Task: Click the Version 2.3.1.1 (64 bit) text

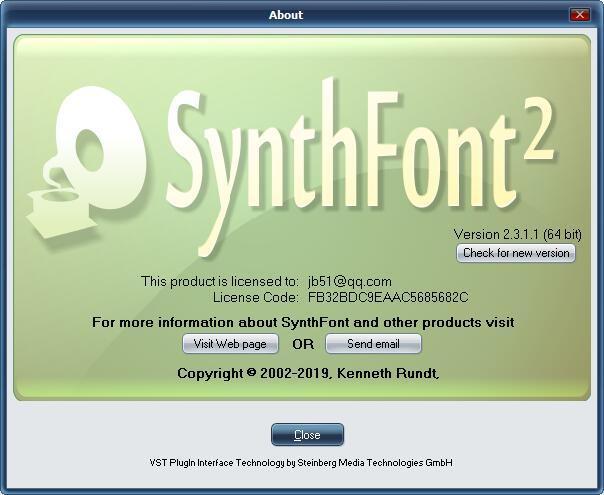Action: (x=518, y=234)
